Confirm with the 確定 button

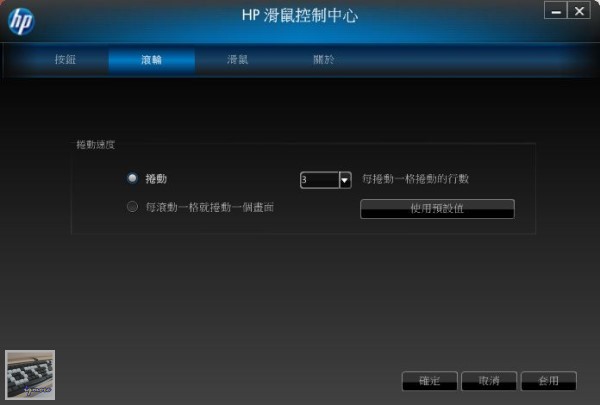tap(429, 381)
